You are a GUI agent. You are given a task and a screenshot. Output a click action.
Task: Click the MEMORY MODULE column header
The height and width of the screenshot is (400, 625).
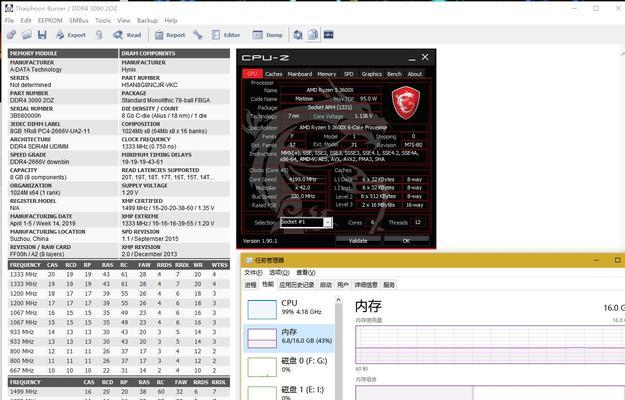pyautogui.click(x=63, y=53)
